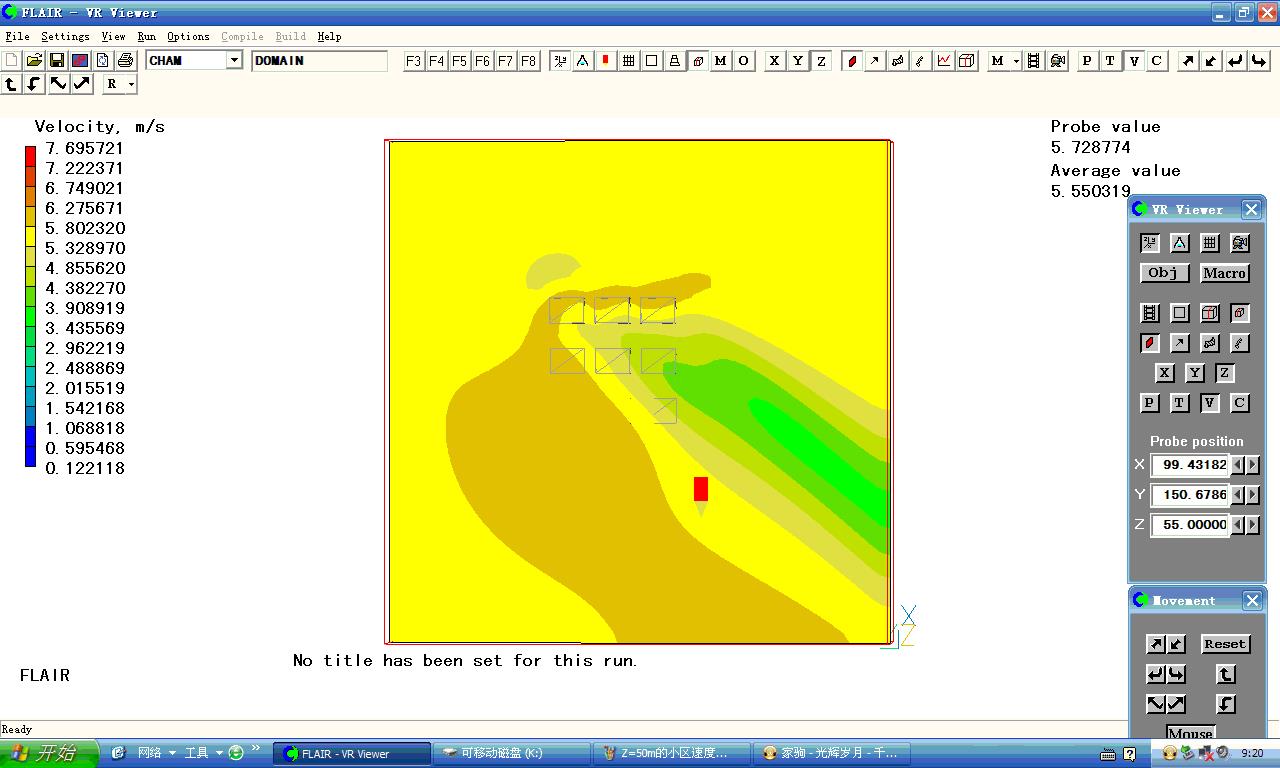Click the Print icon in toolbar
The width and height of the screenshot is (1280, 768).
tap(125, 61)
